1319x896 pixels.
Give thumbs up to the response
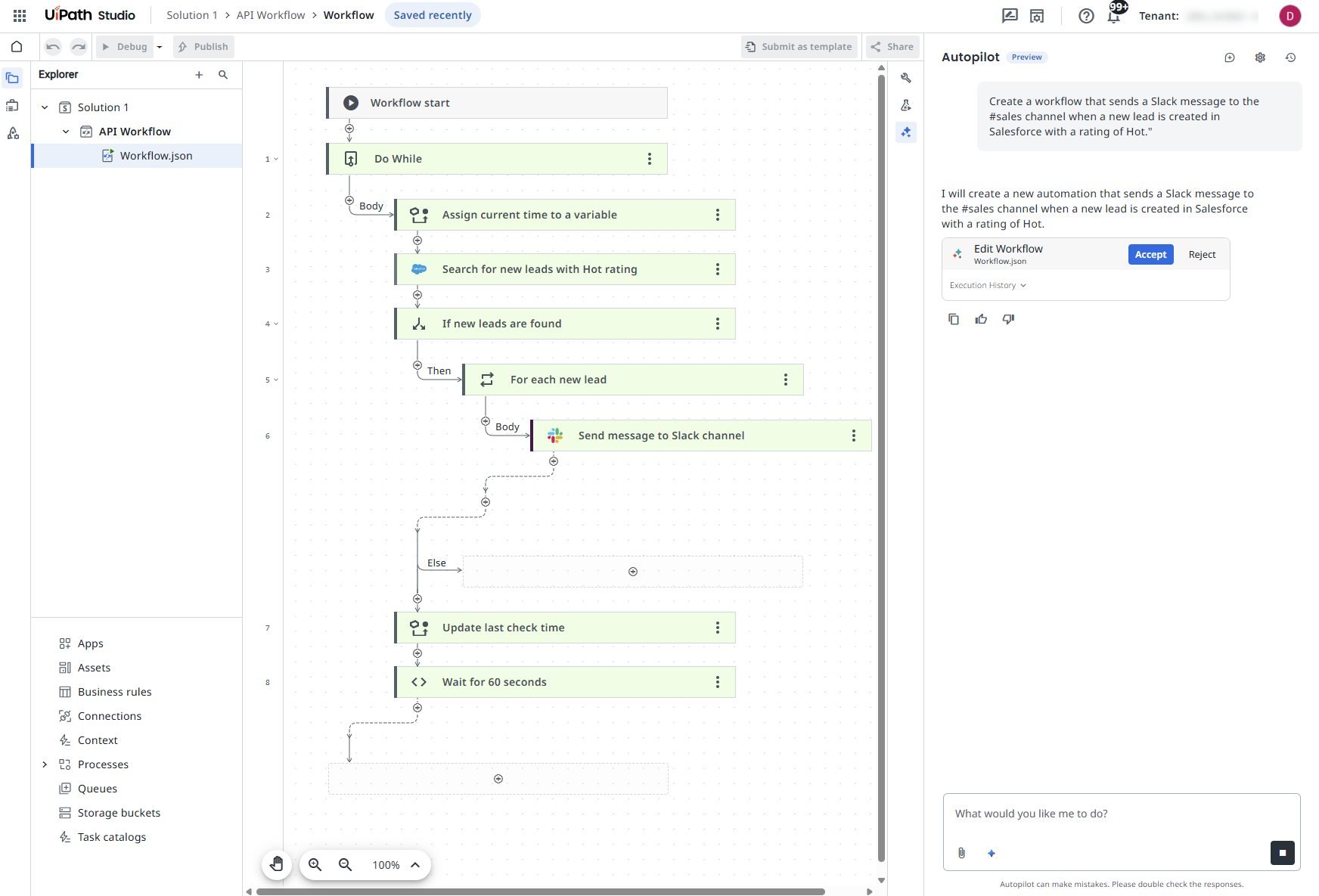click(x=981, y=319)
